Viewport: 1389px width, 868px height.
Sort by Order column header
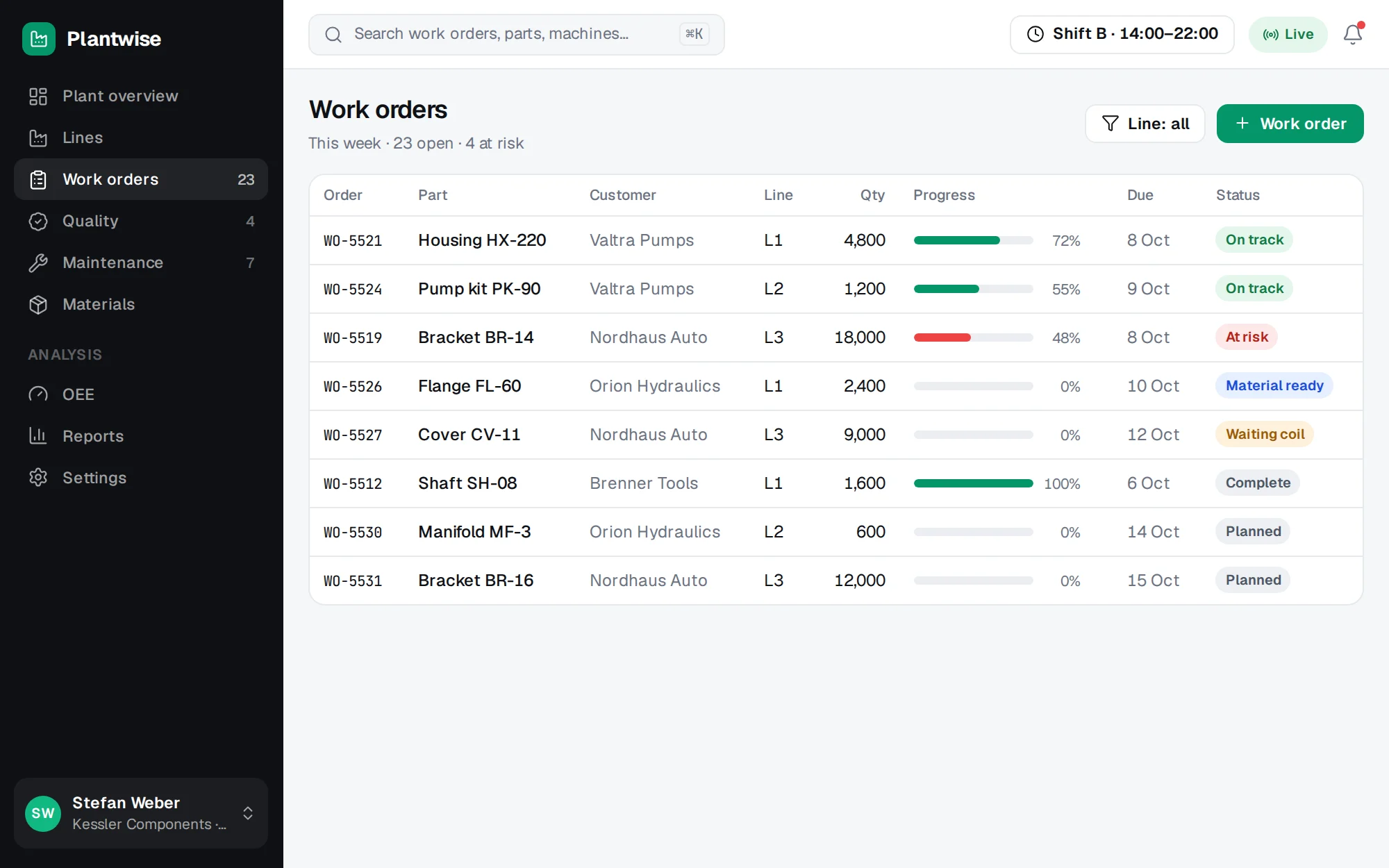coord(343,195)
